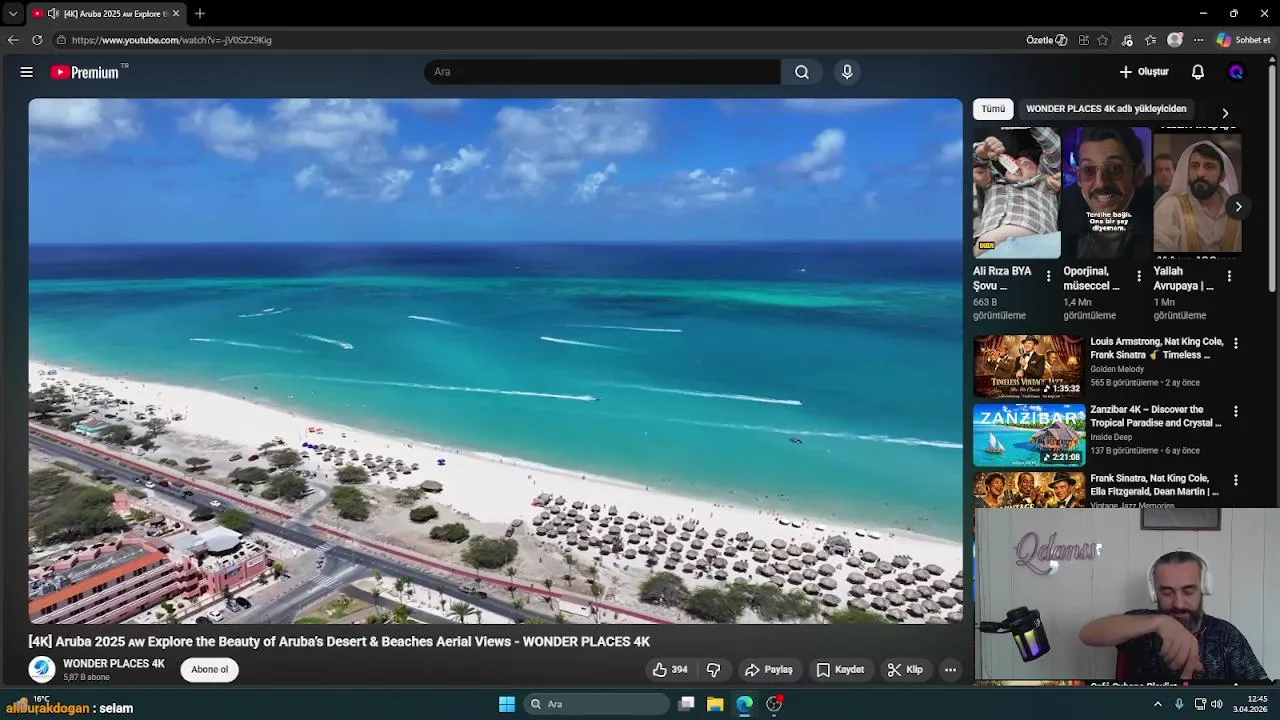Open WONDER PLACES 4K channel name
1280x720 pixels.
coord(114,664)
